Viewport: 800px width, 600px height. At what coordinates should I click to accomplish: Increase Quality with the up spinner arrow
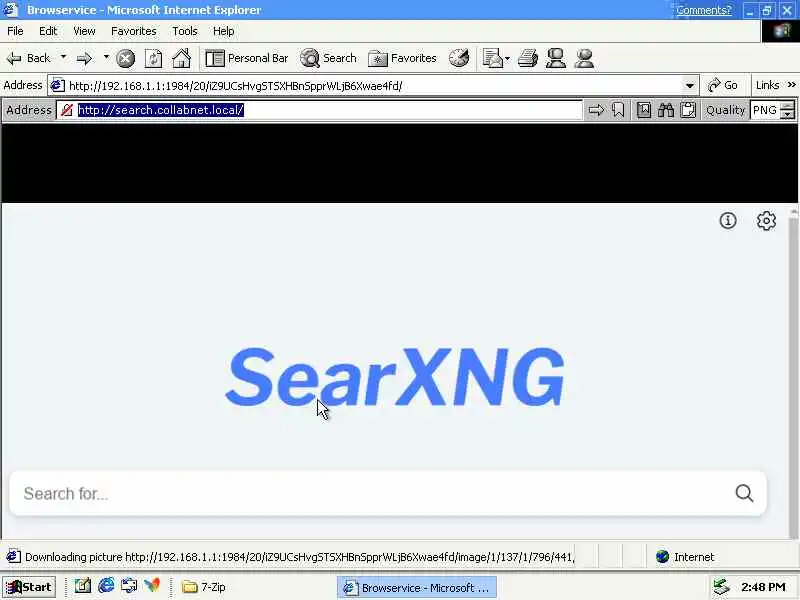pos(788,106)
